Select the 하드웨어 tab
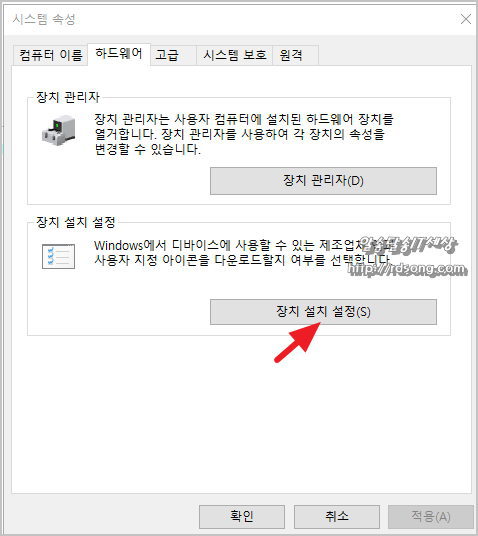This screenshot has height=536, width=478. (119, 54)
